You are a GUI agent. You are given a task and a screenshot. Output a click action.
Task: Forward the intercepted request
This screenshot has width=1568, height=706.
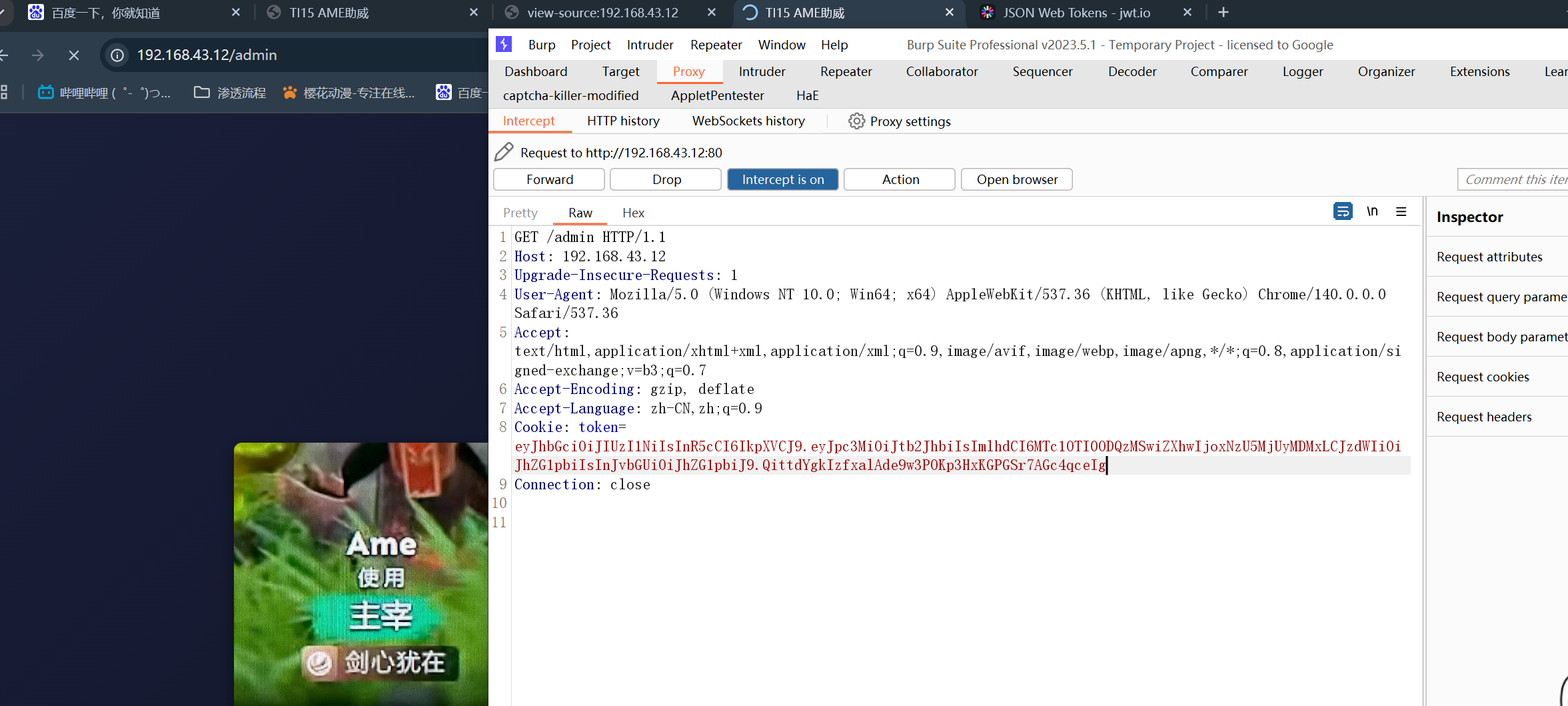coord(549,179)
